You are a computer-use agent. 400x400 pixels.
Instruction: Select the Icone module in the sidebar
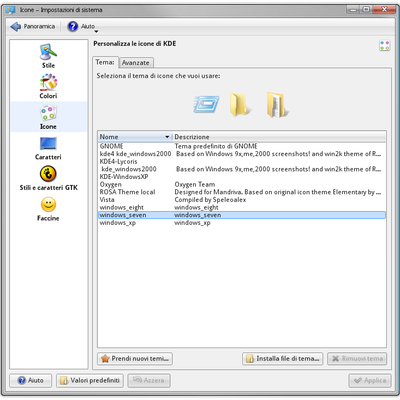point(48,117)
